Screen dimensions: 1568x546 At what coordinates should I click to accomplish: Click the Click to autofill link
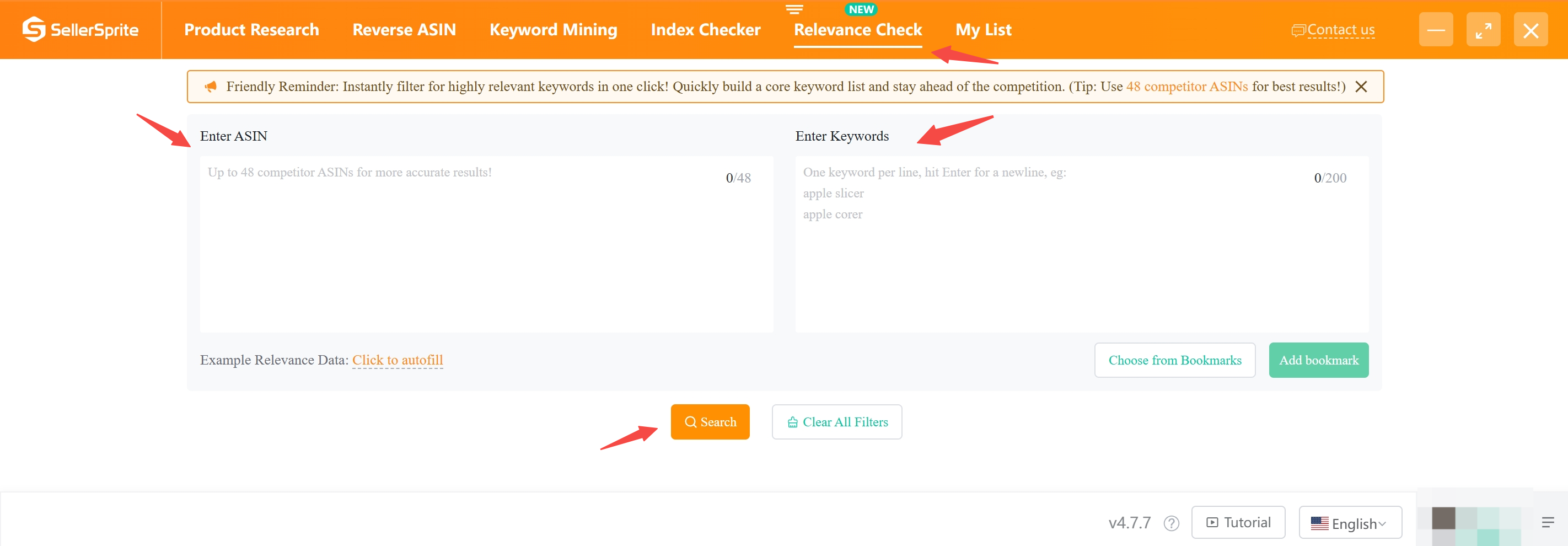(398, 360)
